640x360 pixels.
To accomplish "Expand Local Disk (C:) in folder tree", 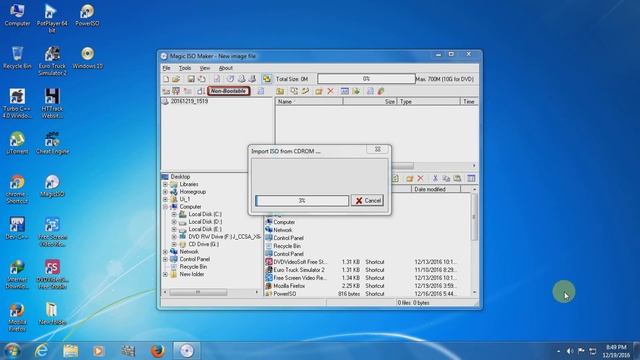I will coord(174,214).
